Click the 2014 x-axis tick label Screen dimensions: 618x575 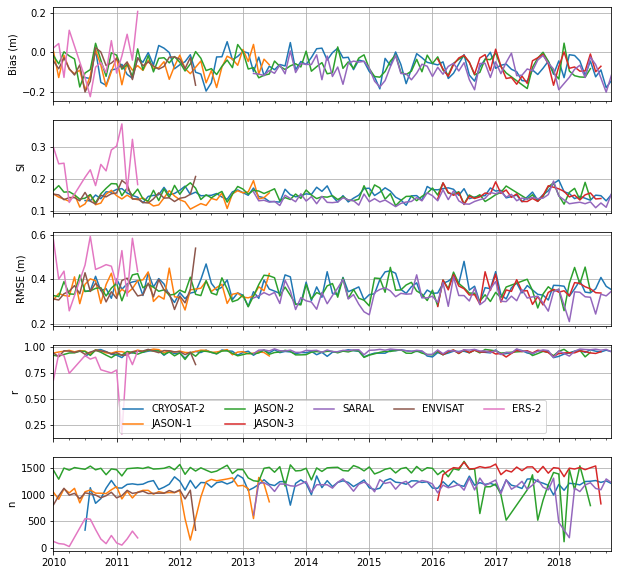tap(306, 562)
